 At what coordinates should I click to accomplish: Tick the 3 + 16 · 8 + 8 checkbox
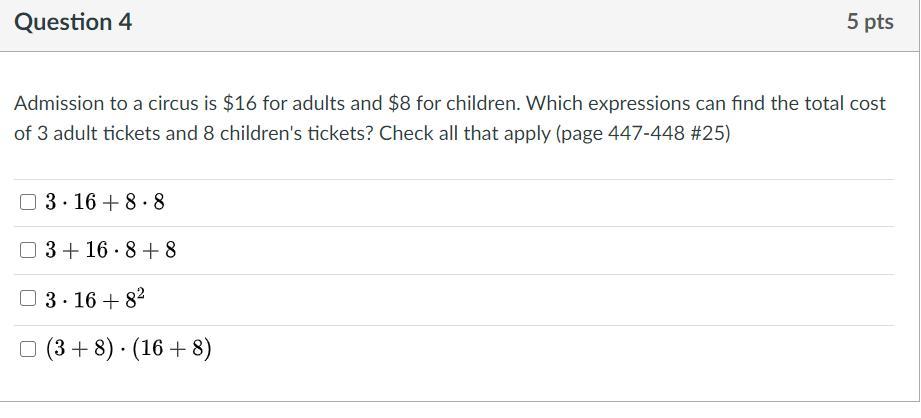tap(27, 250)
